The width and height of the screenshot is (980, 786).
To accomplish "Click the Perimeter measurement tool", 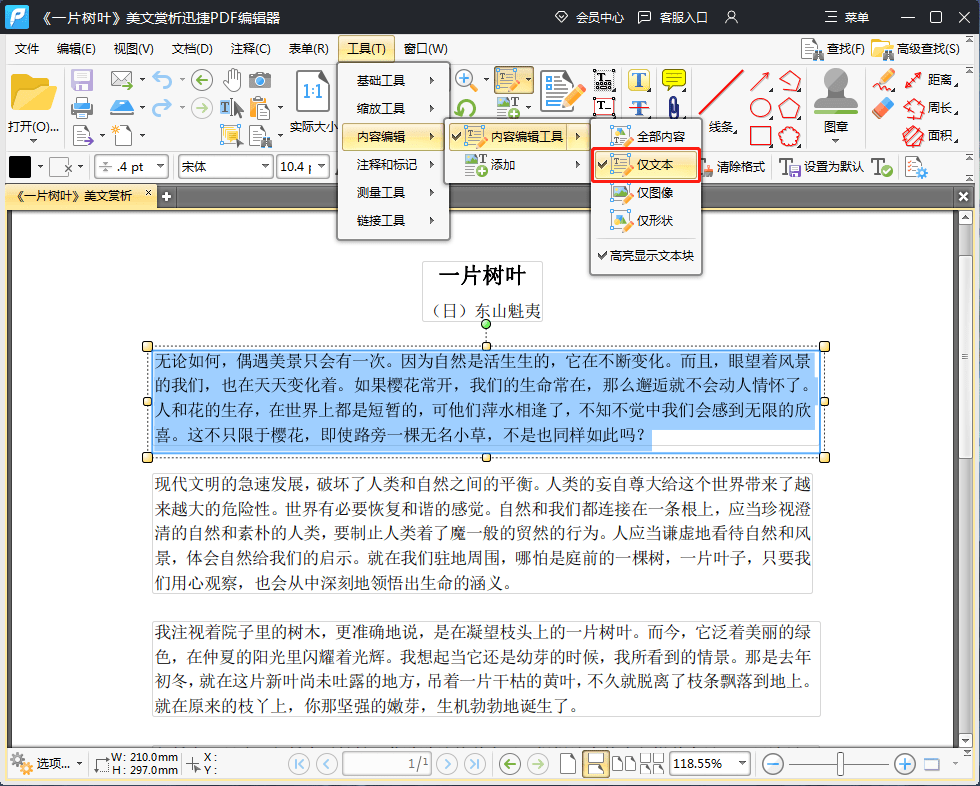I will pos(929,108).
